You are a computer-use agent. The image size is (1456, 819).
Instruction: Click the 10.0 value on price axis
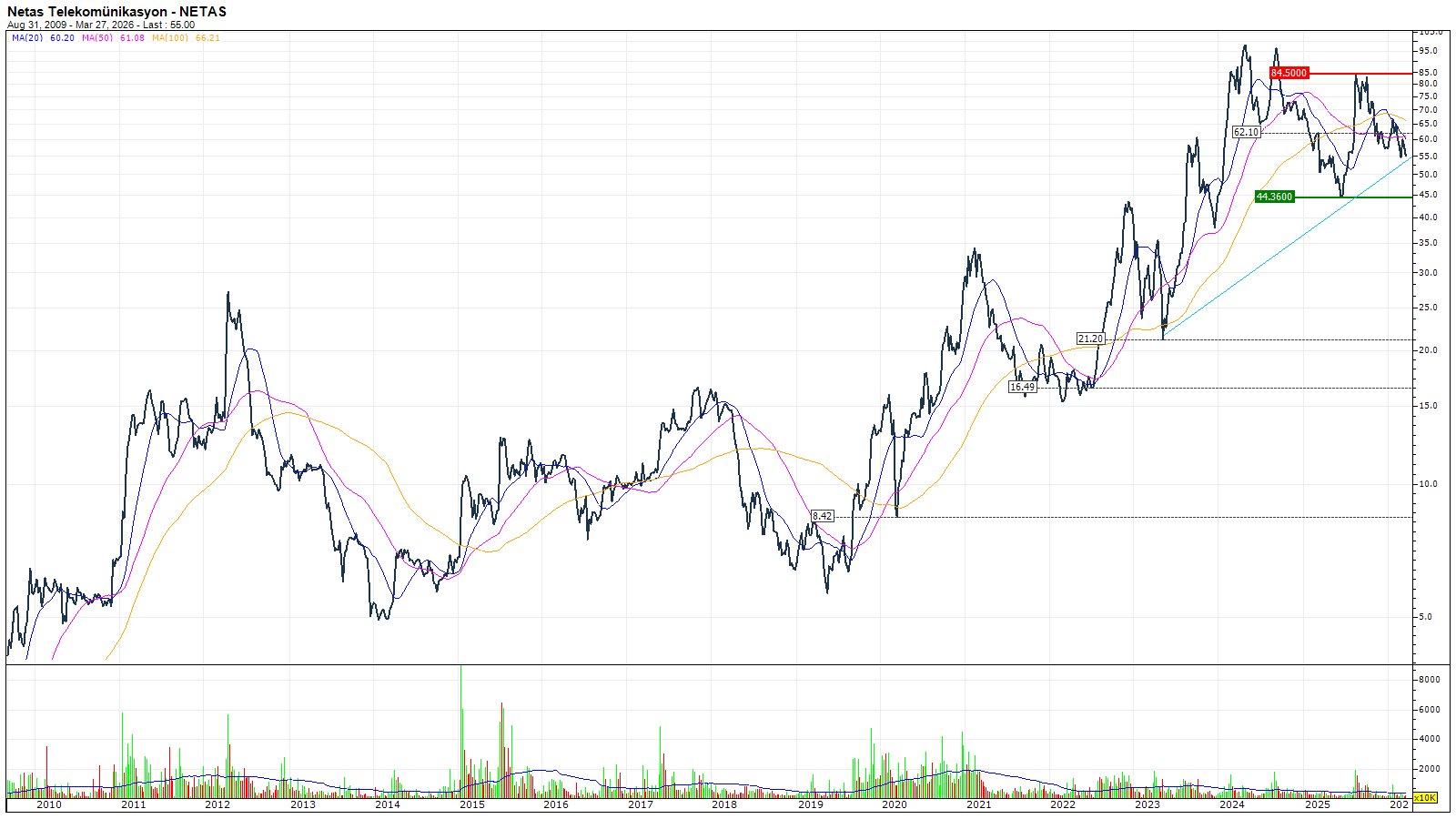(x=1428, y=484)
